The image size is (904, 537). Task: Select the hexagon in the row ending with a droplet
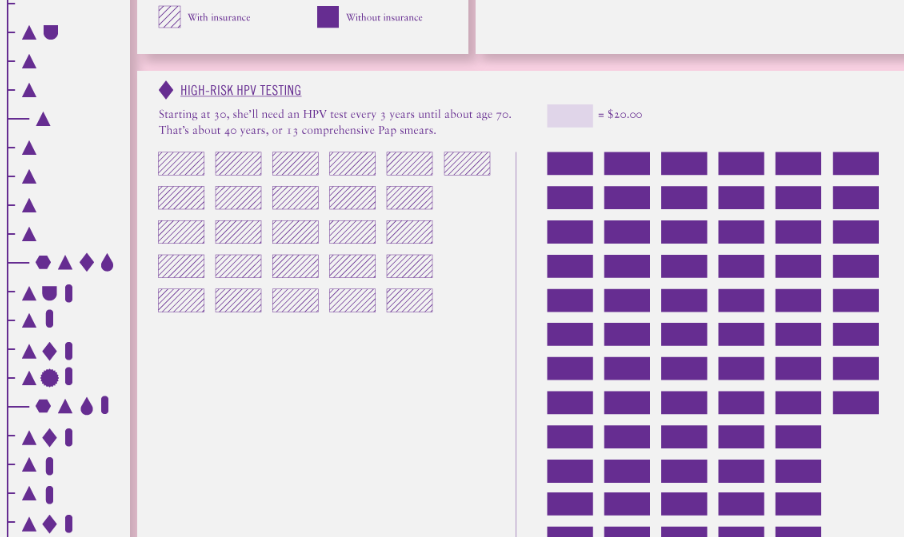point(43,262)
